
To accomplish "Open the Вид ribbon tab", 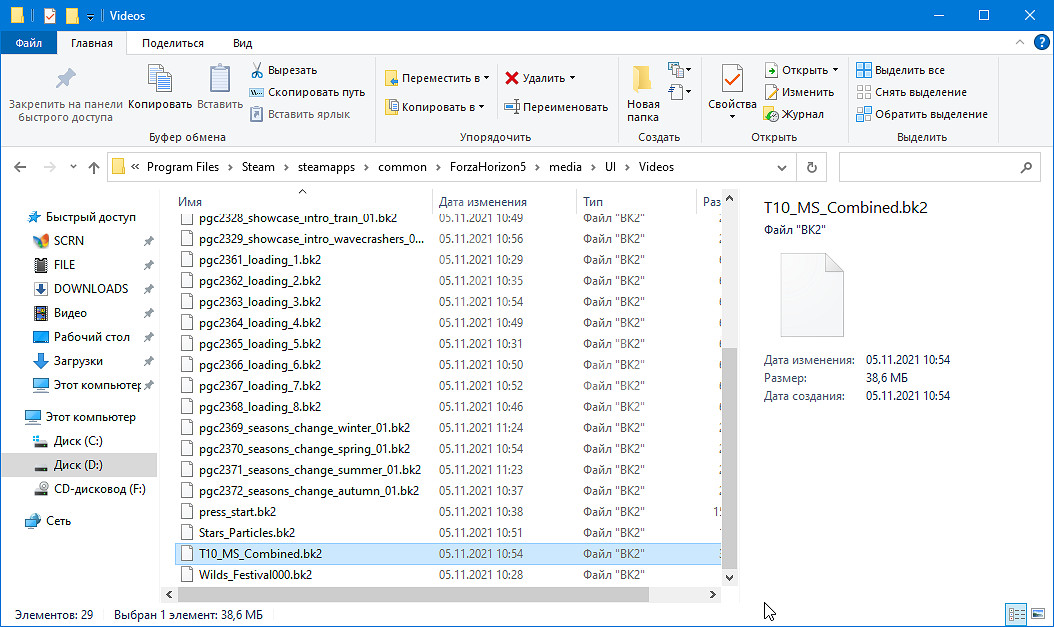I will [242, 43].
